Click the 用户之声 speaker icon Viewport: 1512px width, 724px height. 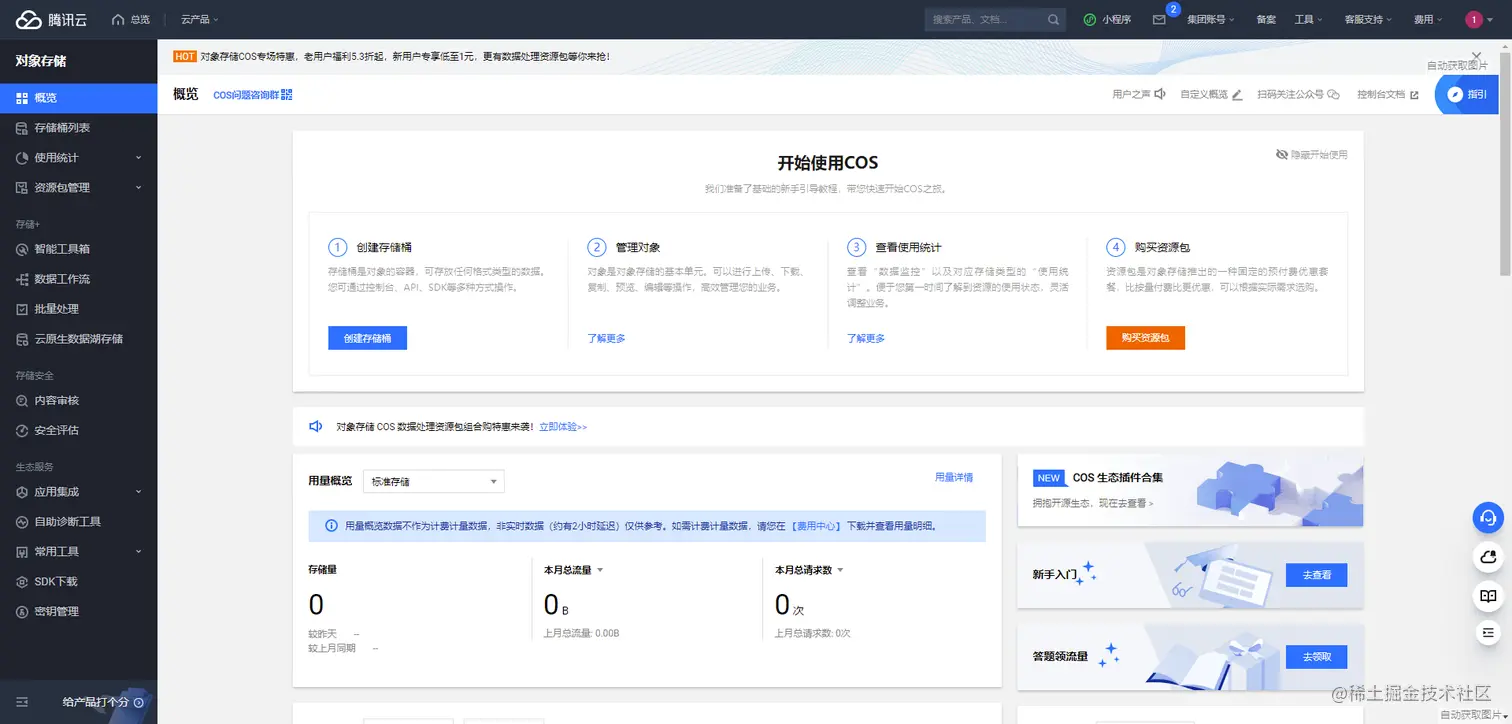point(1160,94)
